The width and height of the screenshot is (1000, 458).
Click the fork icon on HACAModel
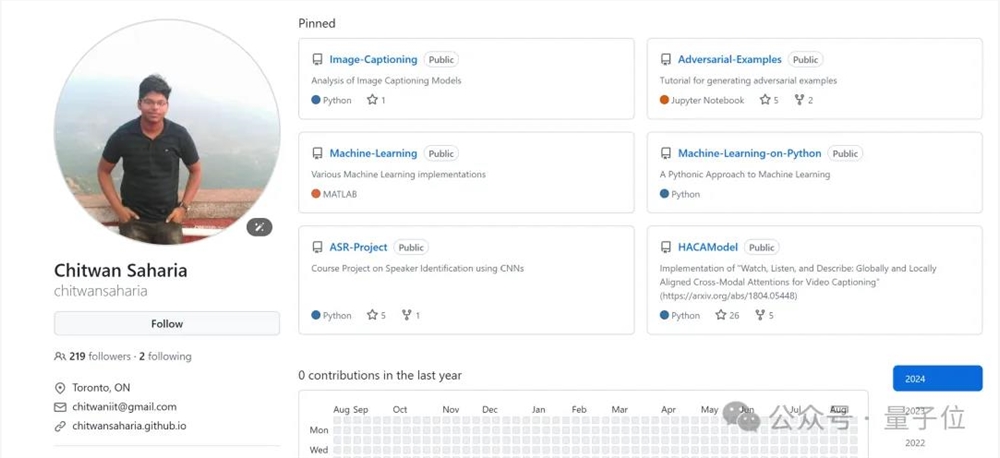click(x=760, y=315)
